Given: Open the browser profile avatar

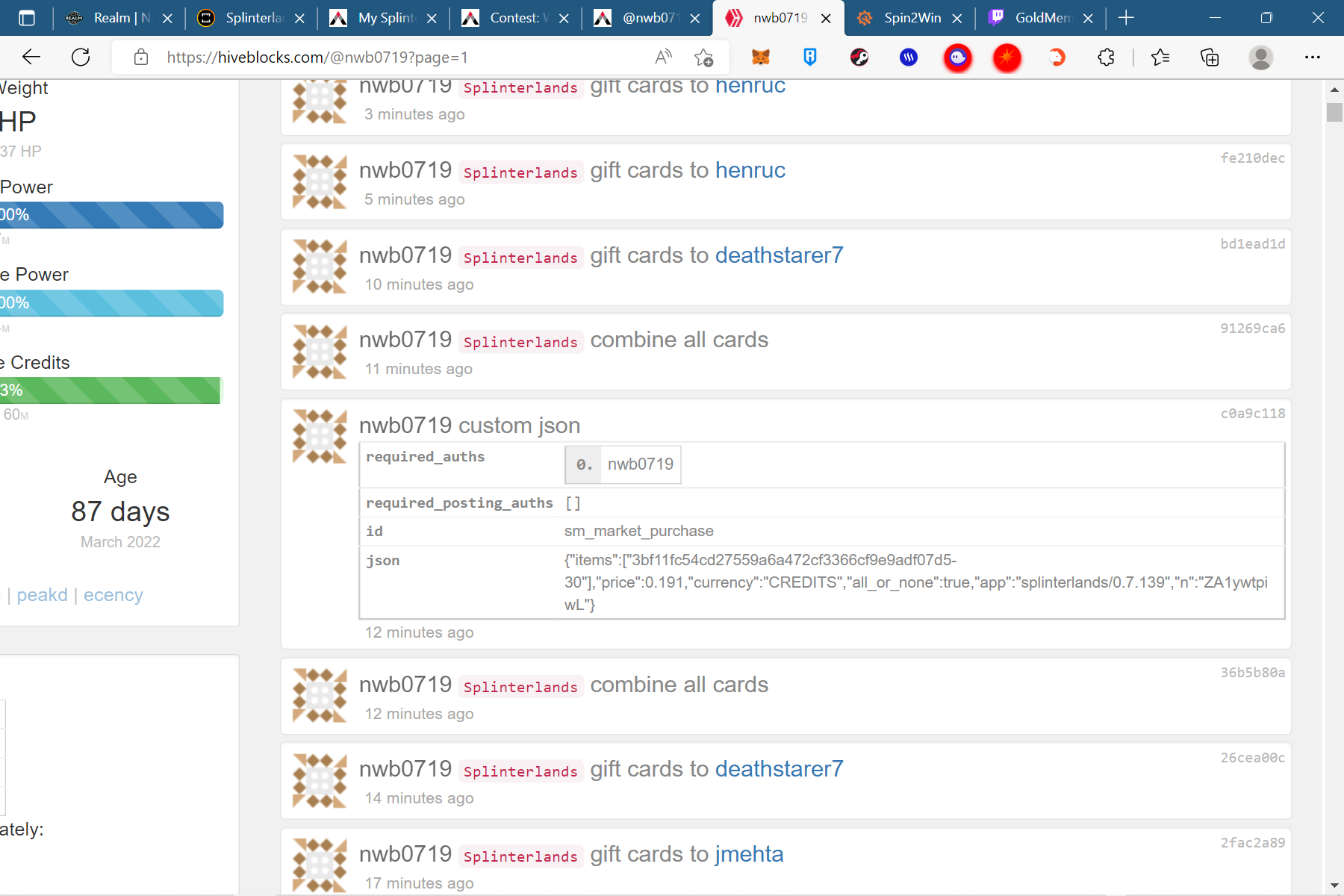Looking at the screenshot, I should [x=1260, y=57].
